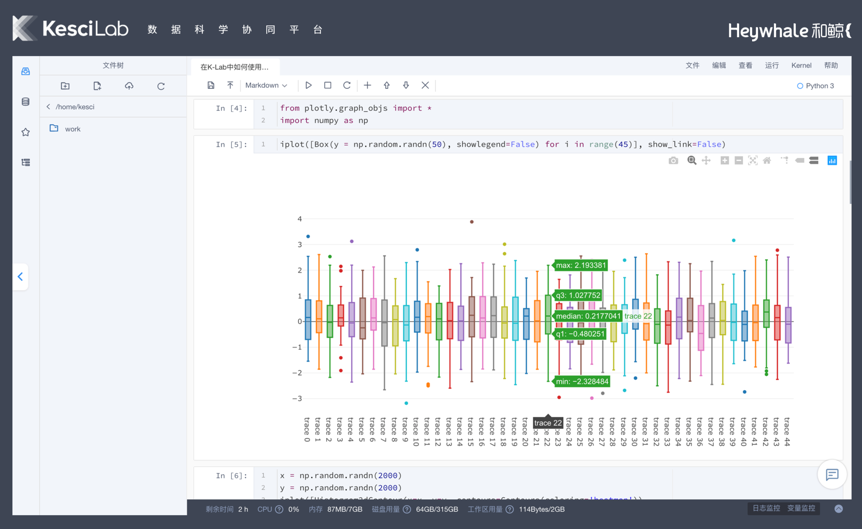Open 变量监控 variable monitor

click(801, 508)
